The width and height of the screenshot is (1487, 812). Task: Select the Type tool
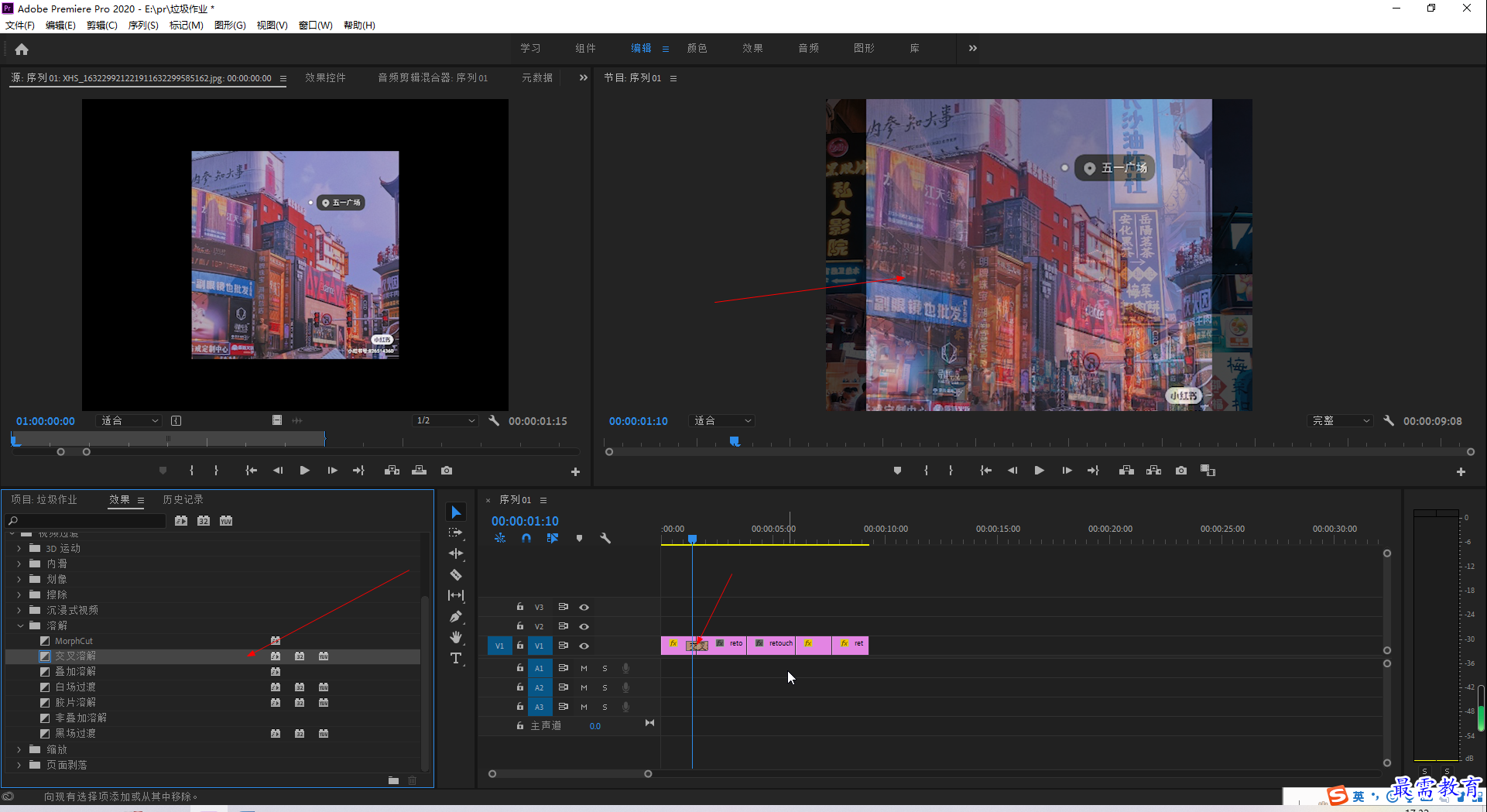pos(456,659)
